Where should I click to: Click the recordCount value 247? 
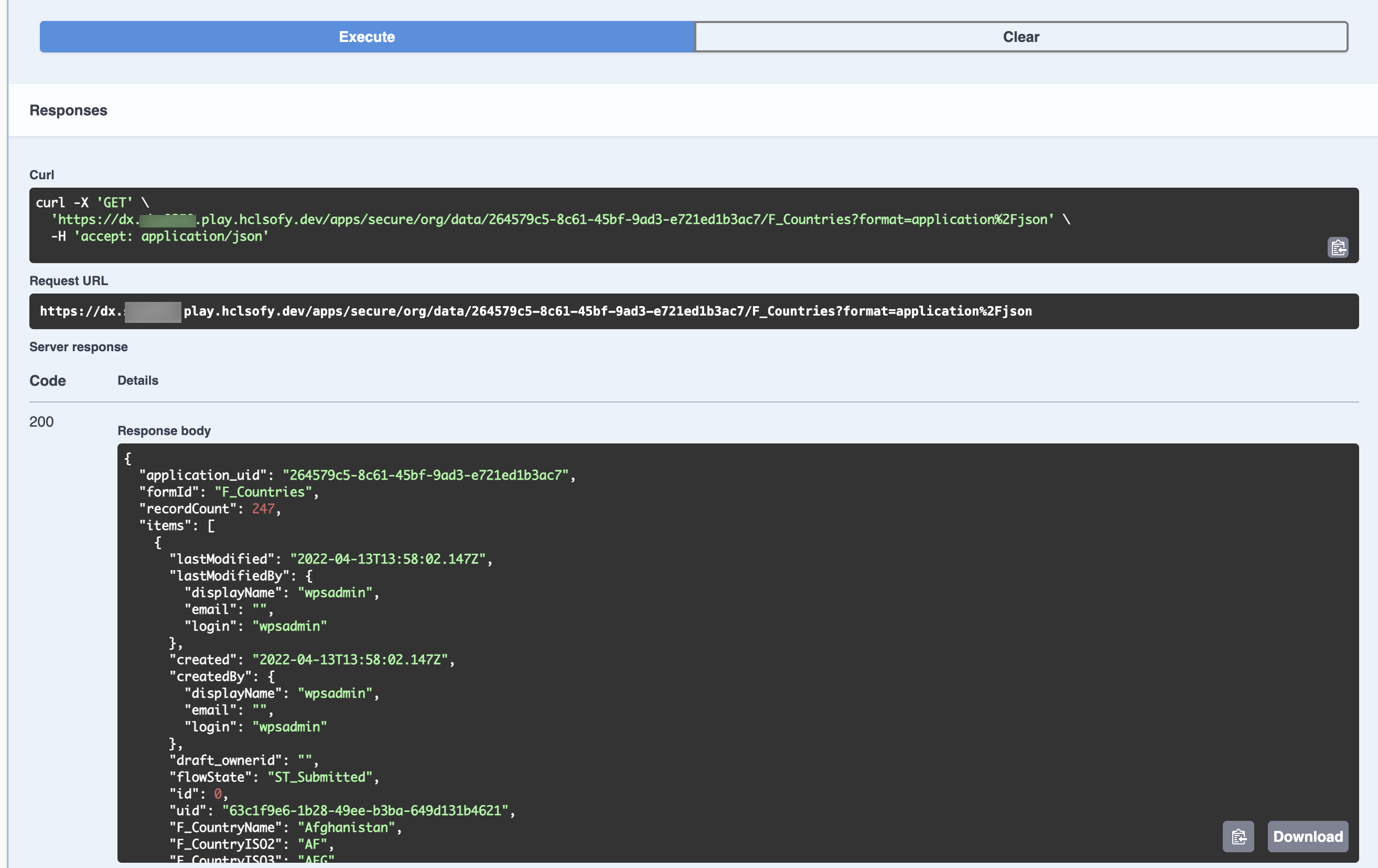click(263, 508)
